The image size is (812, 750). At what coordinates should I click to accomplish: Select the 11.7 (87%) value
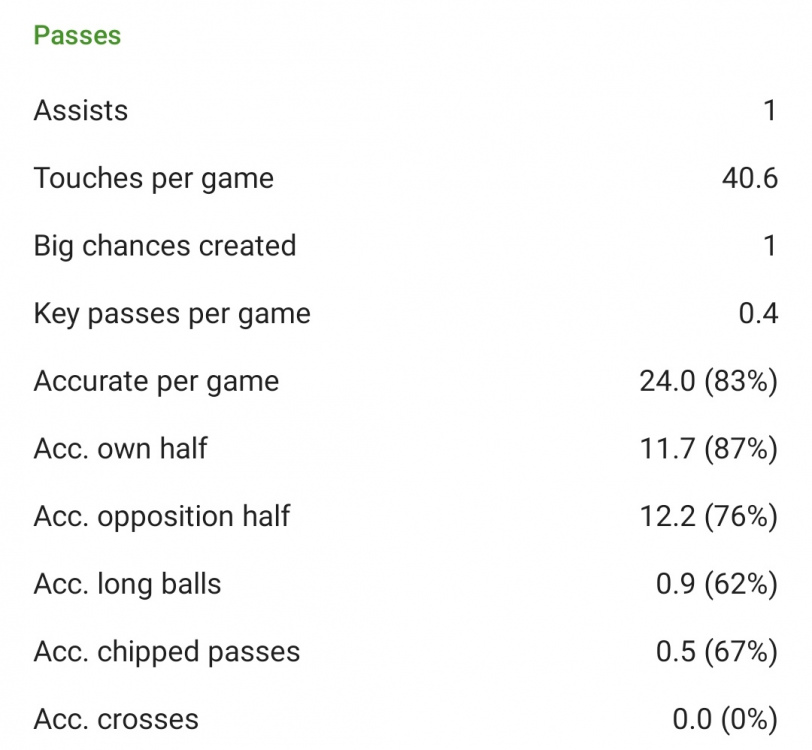point(708,449)
